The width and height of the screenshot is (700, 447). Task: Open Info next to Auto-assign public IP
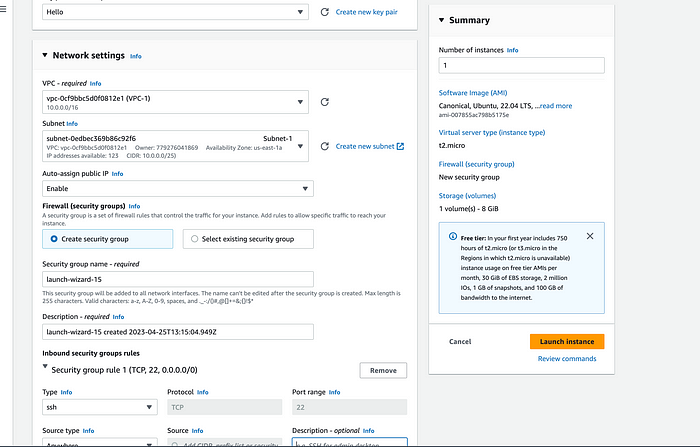tap(117, 174)
